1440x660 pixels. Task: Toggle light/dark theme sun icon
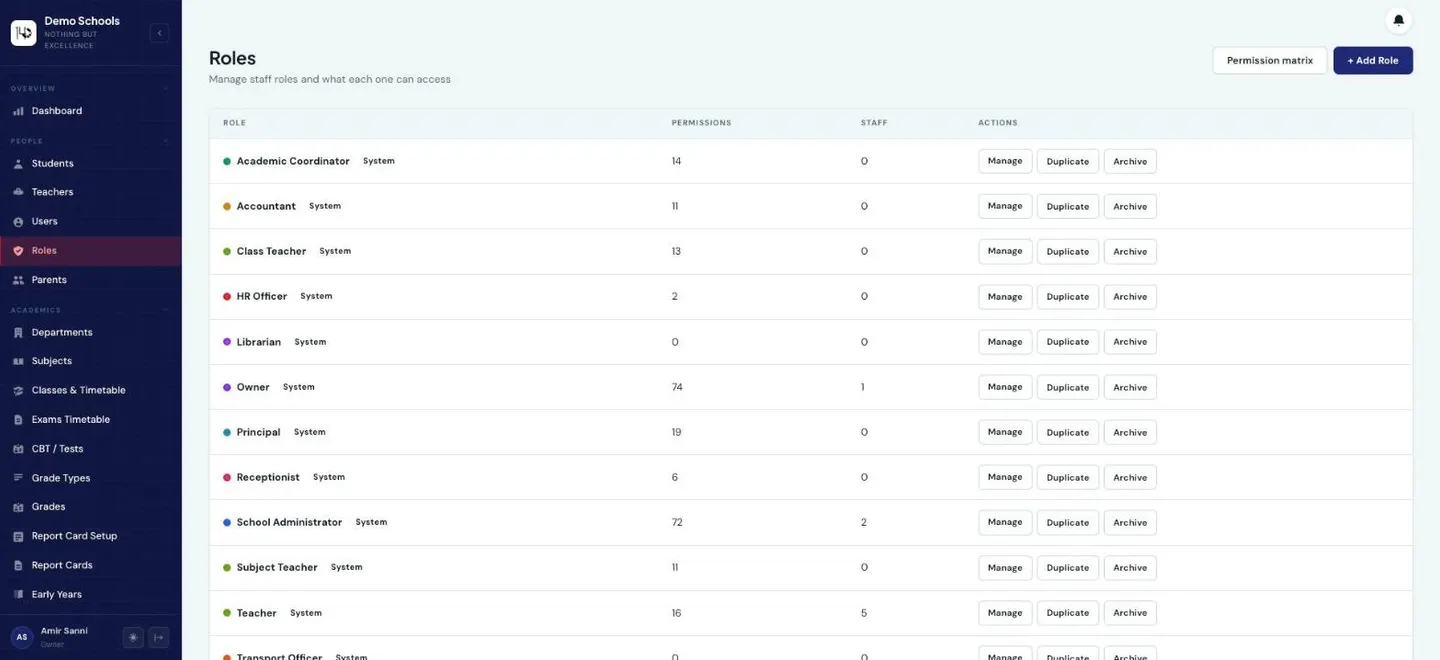click(133, 637)
